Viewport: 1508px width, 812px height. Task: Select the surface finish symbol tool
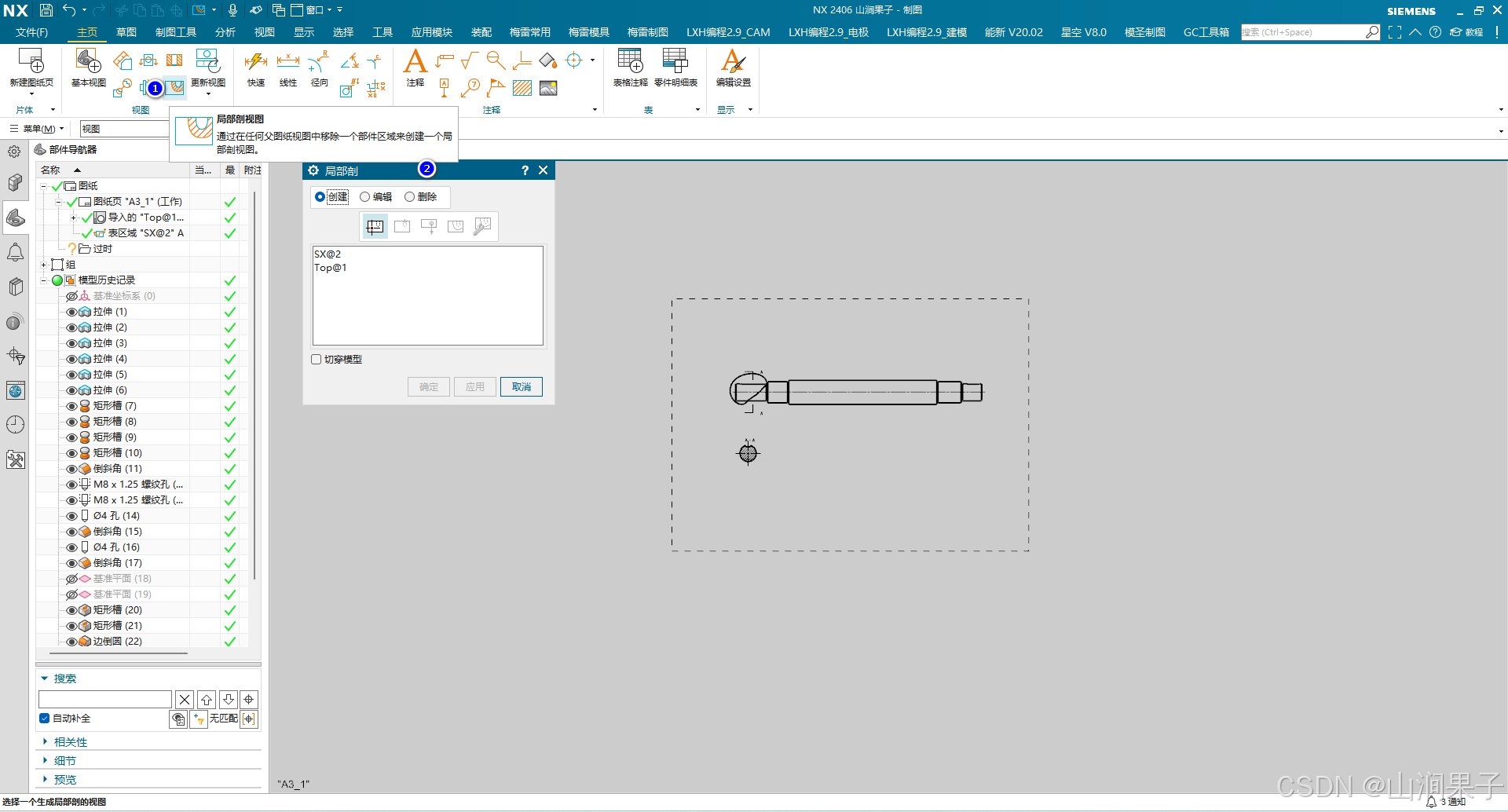tap(470, 60)
